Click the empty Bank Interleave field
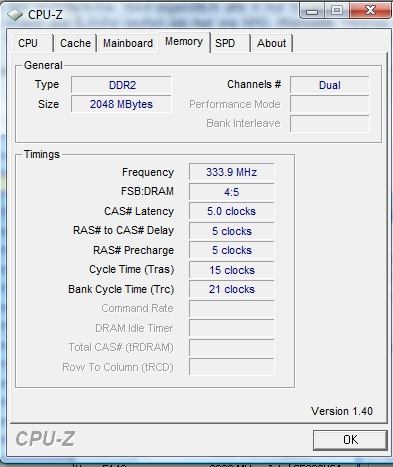This screenshot has width=393, height=467. click(330, 124)
